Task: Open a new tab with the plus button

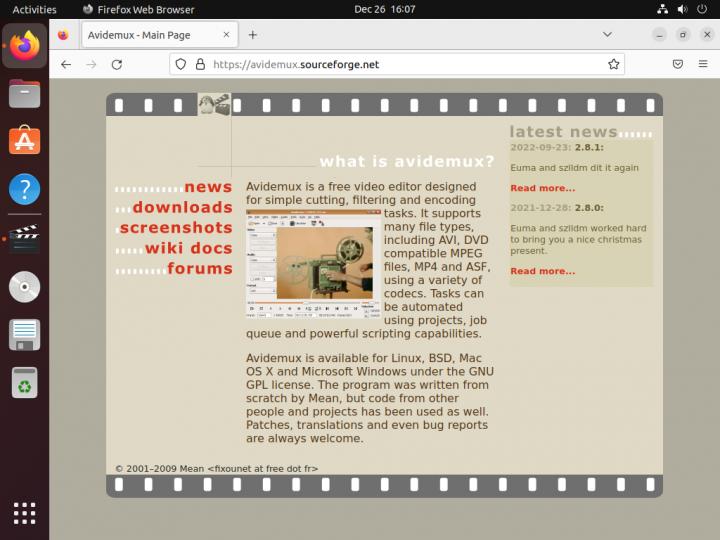Action: pos(253,34)
